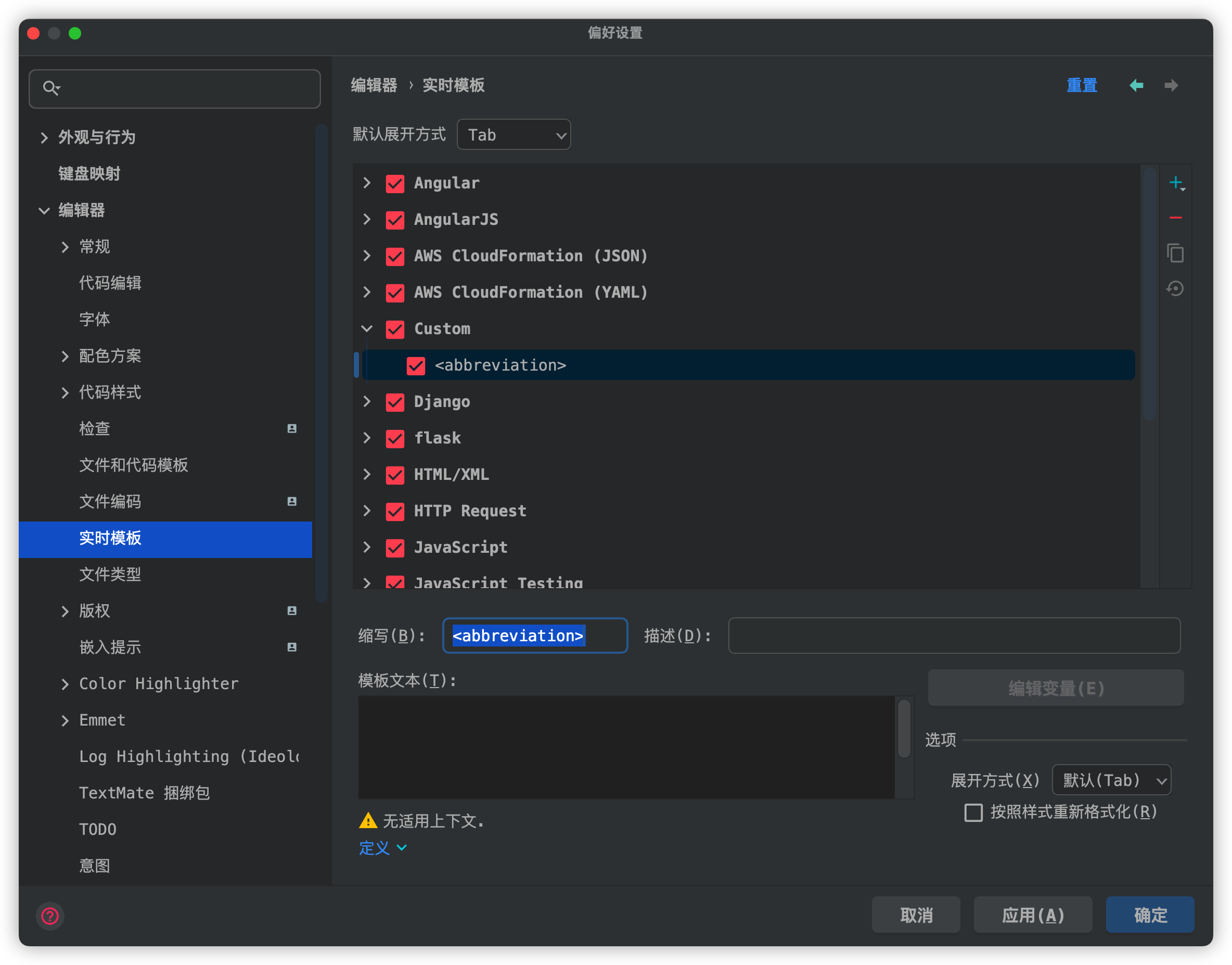Click the remove template minus icon
The width and height of the screenshot is (1232, 965).
click(1175, 218)
